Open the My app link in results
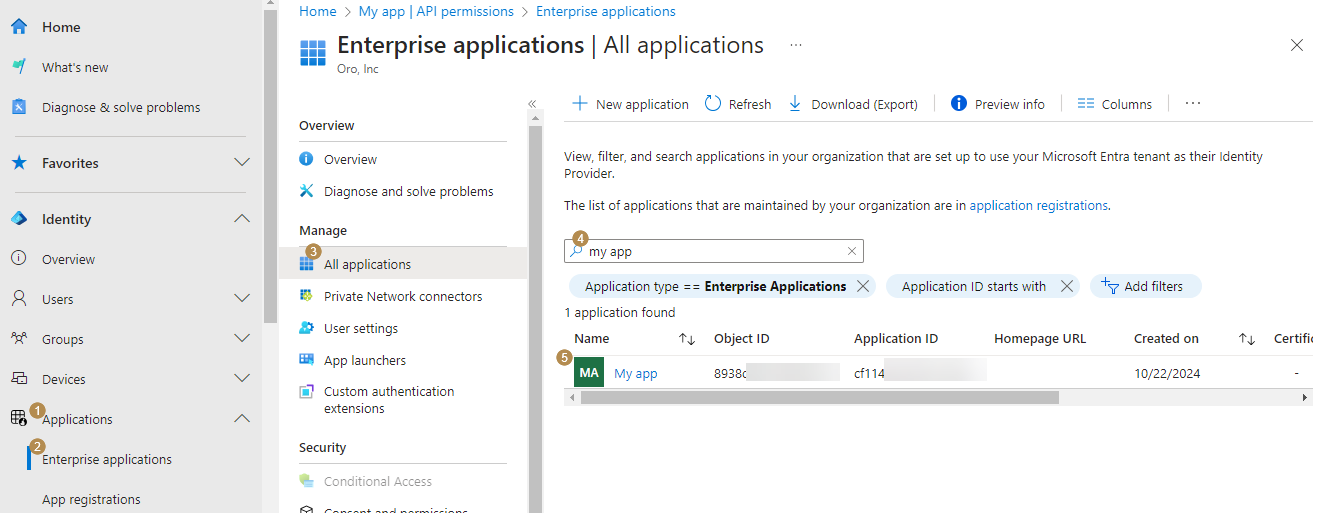This screenshot has height=513, width=1321. tap(635, 373)
